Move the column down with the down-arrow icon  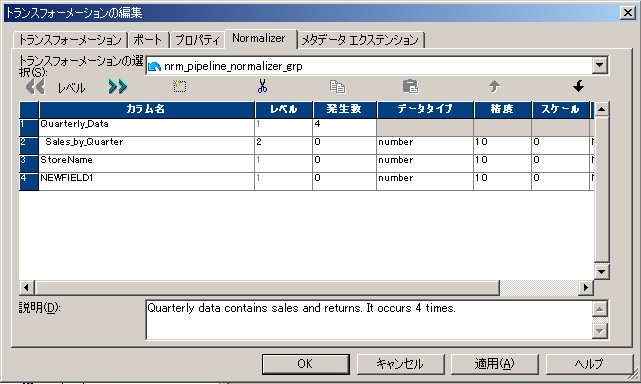point(578,86)
